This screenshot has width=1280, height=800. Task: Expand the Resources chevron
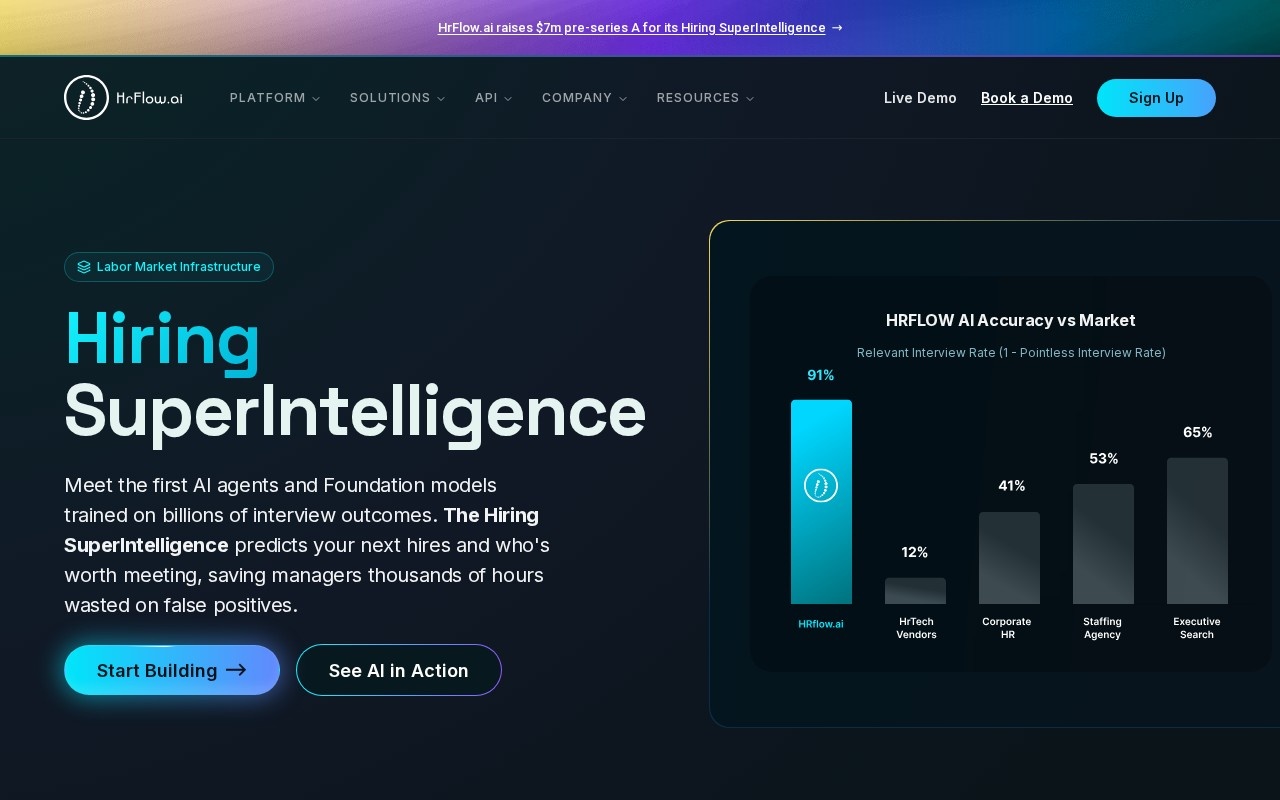click(750, 98)
